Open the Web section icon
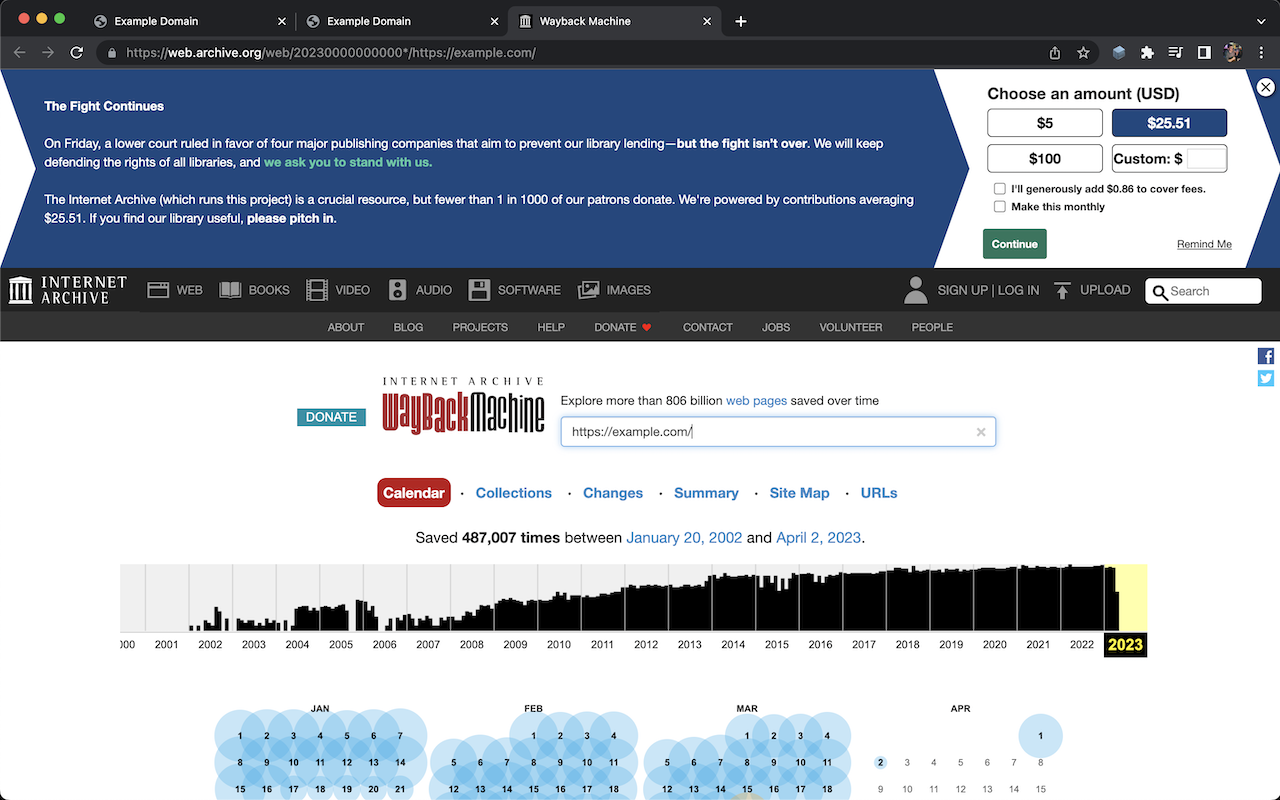 pos(158,290)
